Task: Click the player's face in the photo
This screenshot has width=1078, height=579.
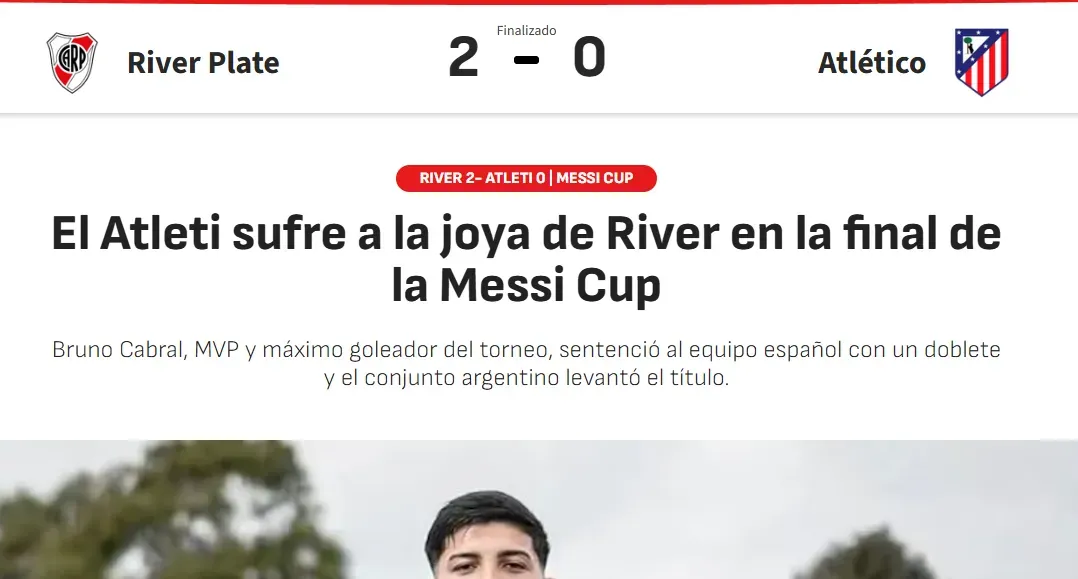Action: (488, 550)
